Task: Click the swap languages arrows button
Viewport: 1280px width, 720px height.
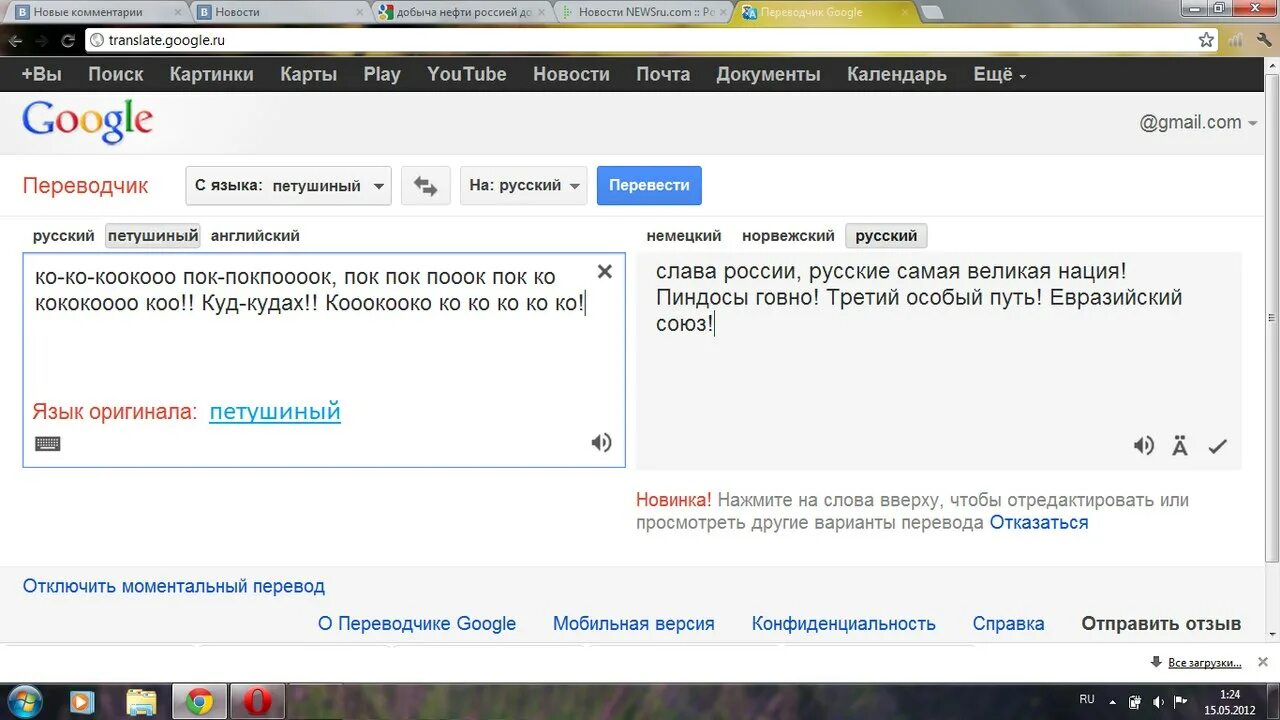Action: (x=426, y=186)
